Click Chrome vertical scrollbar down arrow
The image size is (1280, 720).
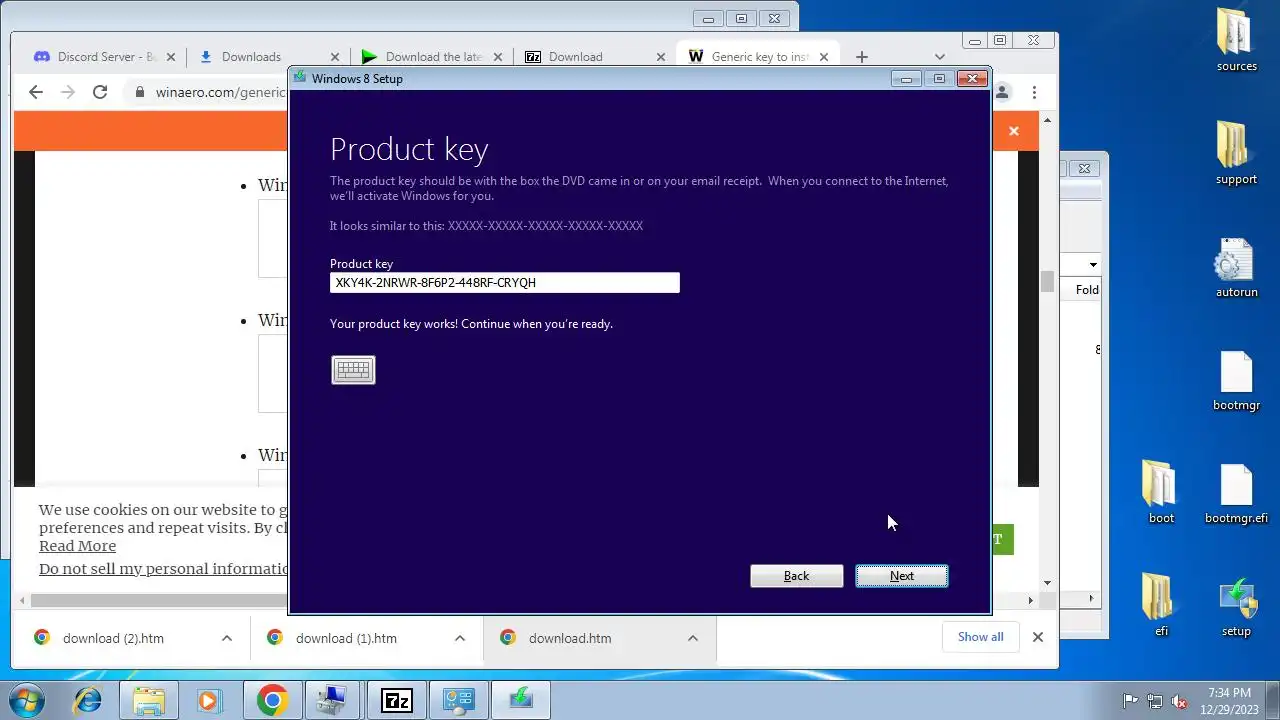coord(1047,583)
